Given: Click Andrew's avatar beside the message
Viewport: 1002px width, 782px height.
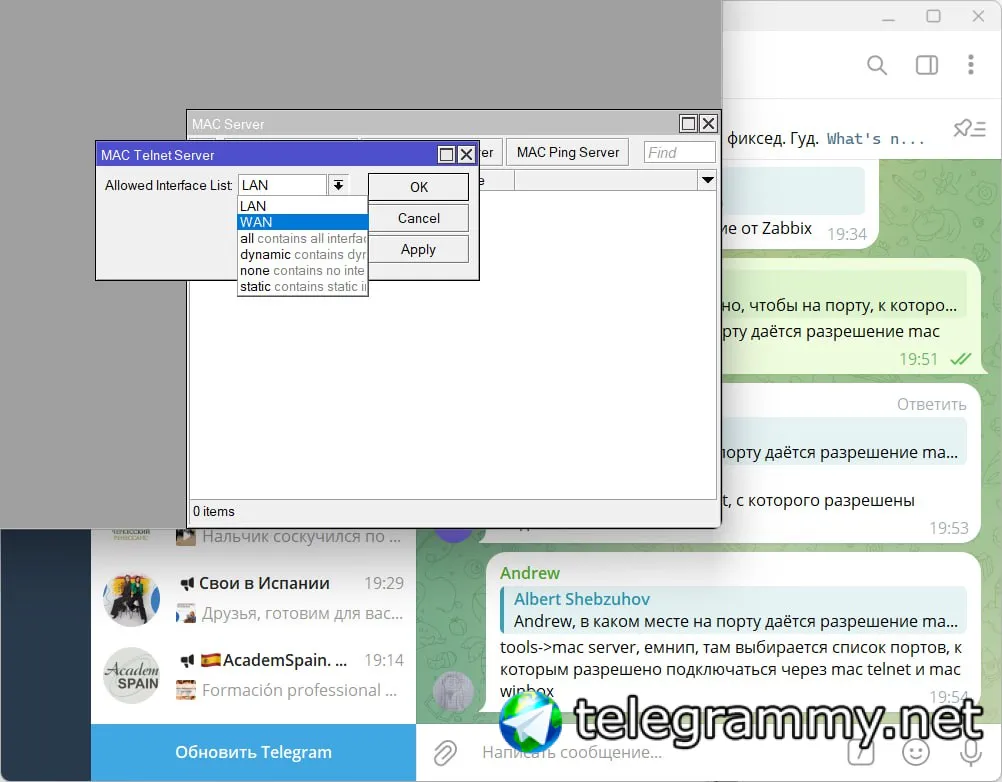Looking at the screenshot, I should click(453, 692).
